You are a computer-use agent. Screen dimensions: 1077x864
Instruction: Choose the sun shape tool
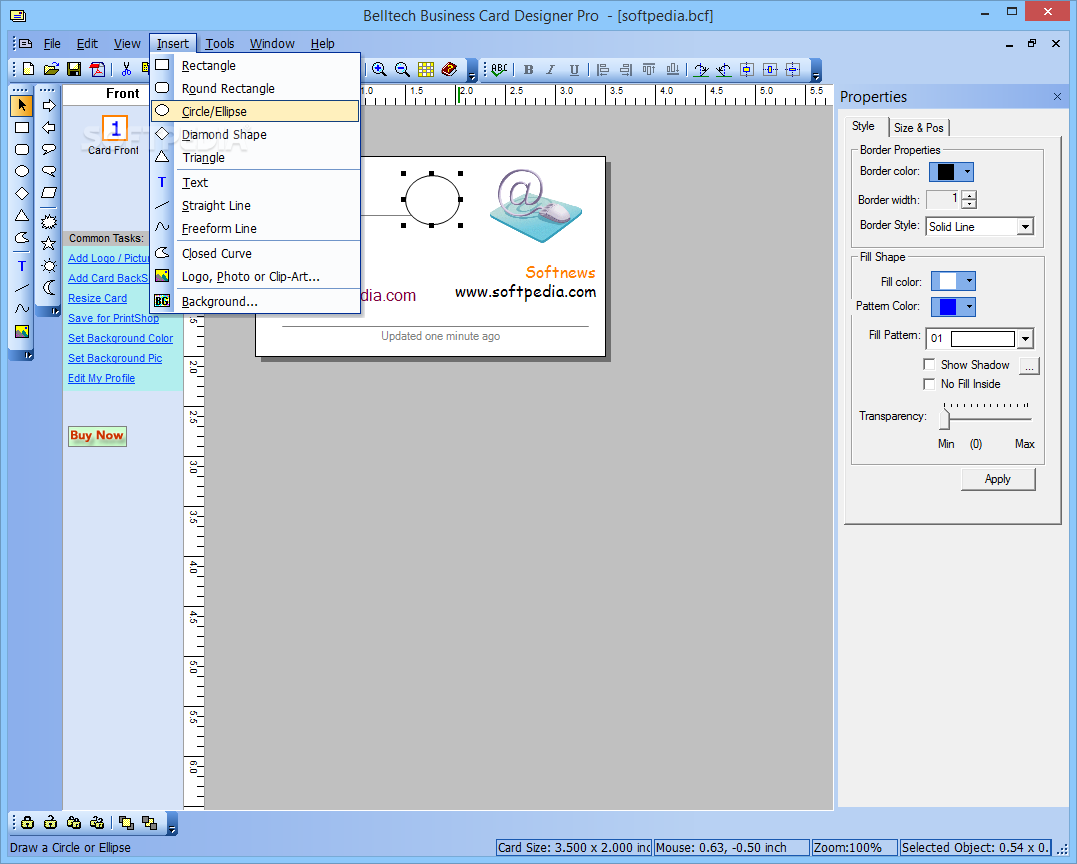point(49,265)
